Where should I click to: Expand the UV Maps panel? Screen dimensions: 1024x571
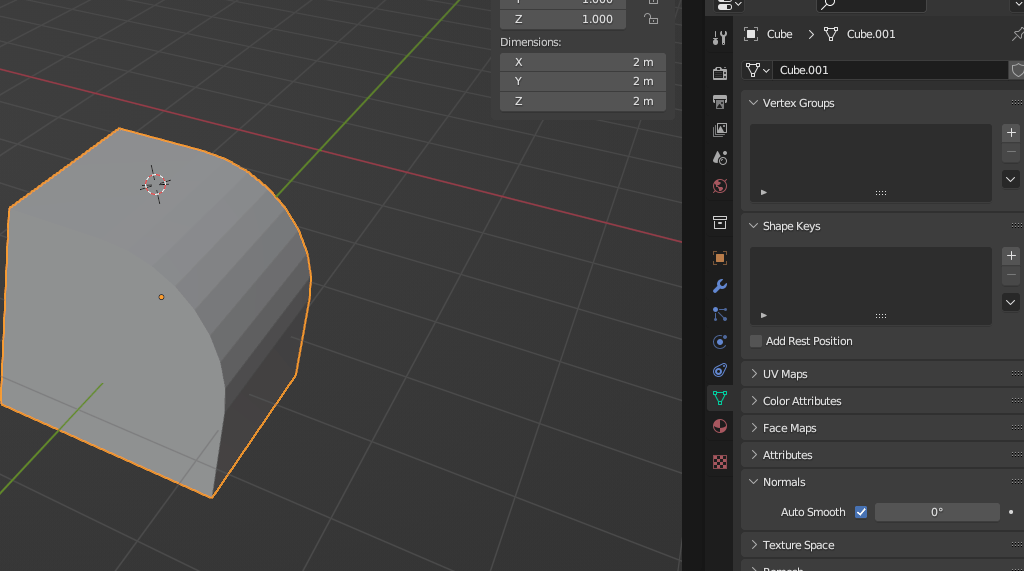point(754,374)
